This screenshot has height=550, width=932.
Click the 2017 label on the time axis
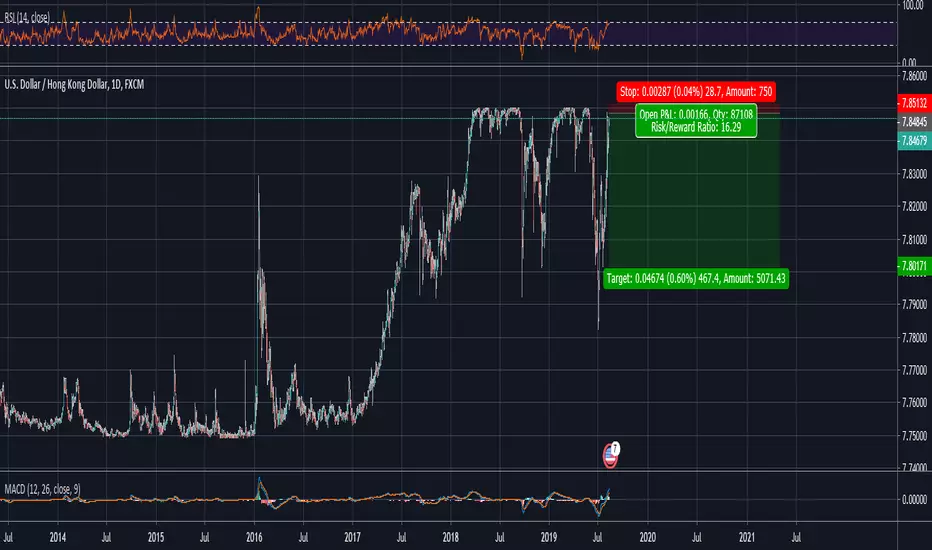click(352, 538)
